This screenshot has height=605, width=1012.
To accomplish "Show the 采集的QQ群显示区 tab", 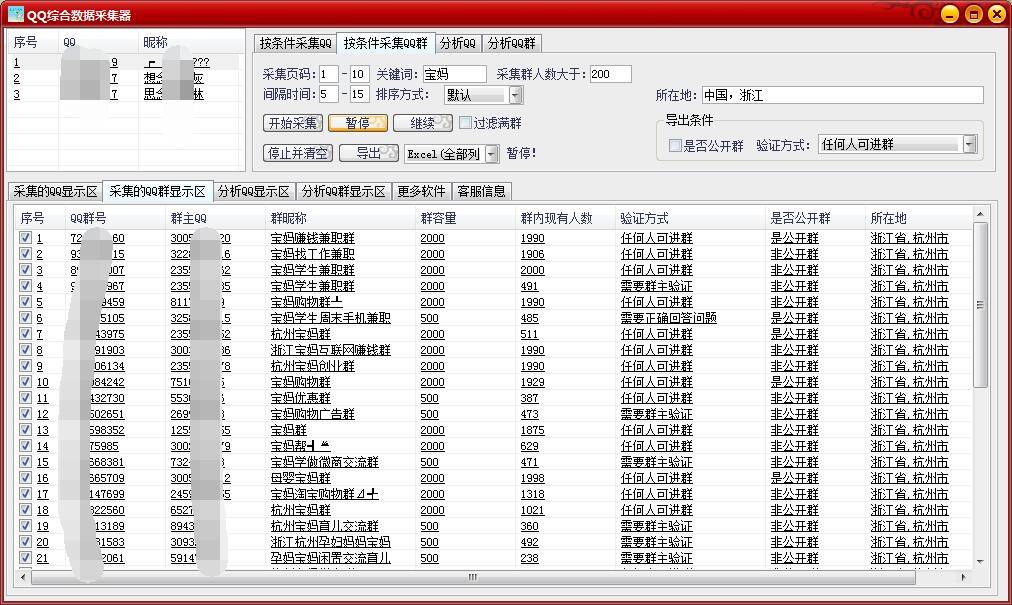I will click(157, 192).
